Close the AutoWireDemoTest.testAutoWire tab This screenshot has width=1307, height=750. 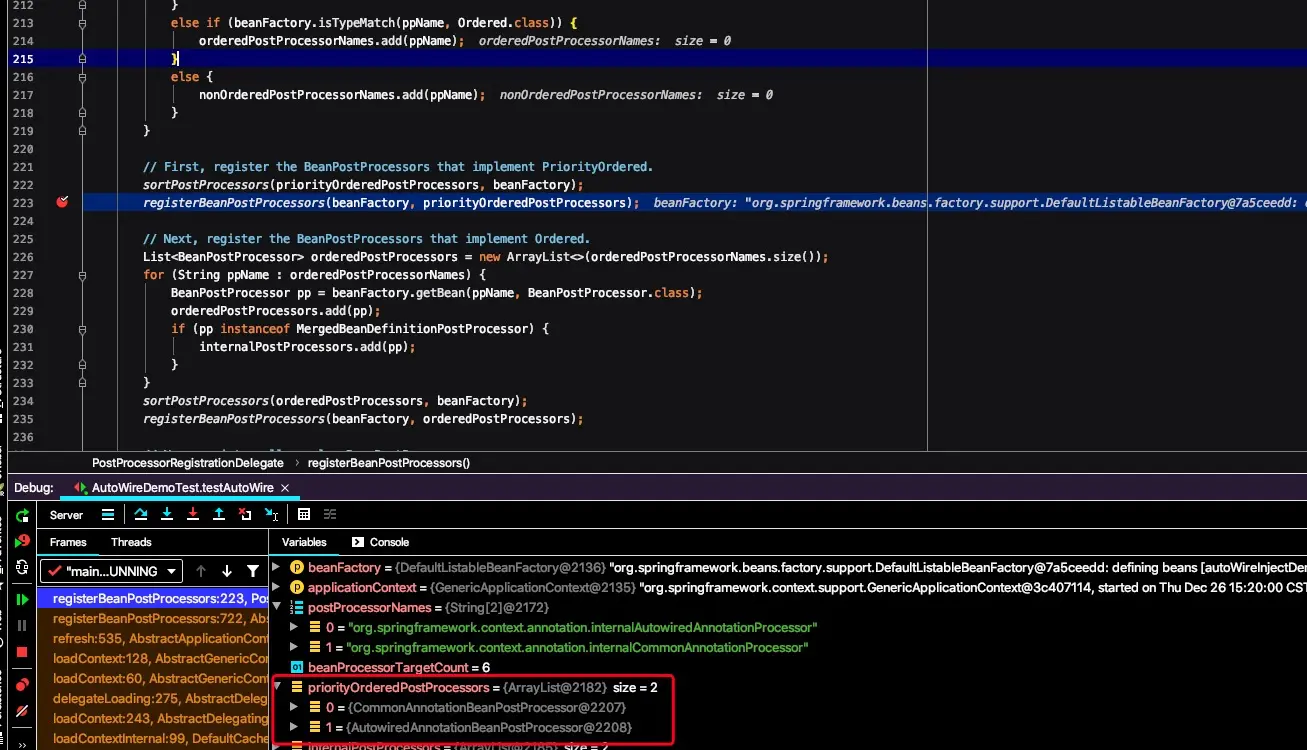pos(285,488)
